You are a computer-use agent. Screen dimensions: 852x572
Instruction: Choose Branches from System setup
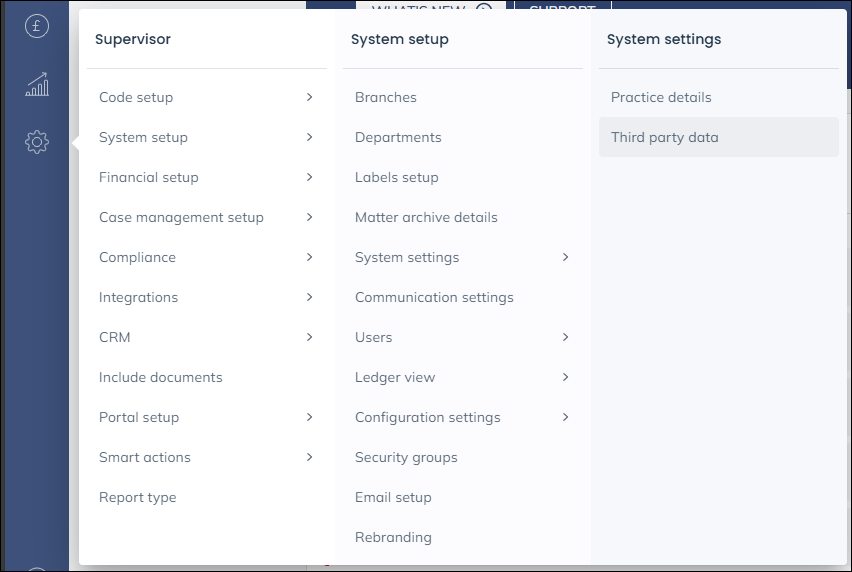click(x=386, y=97)
